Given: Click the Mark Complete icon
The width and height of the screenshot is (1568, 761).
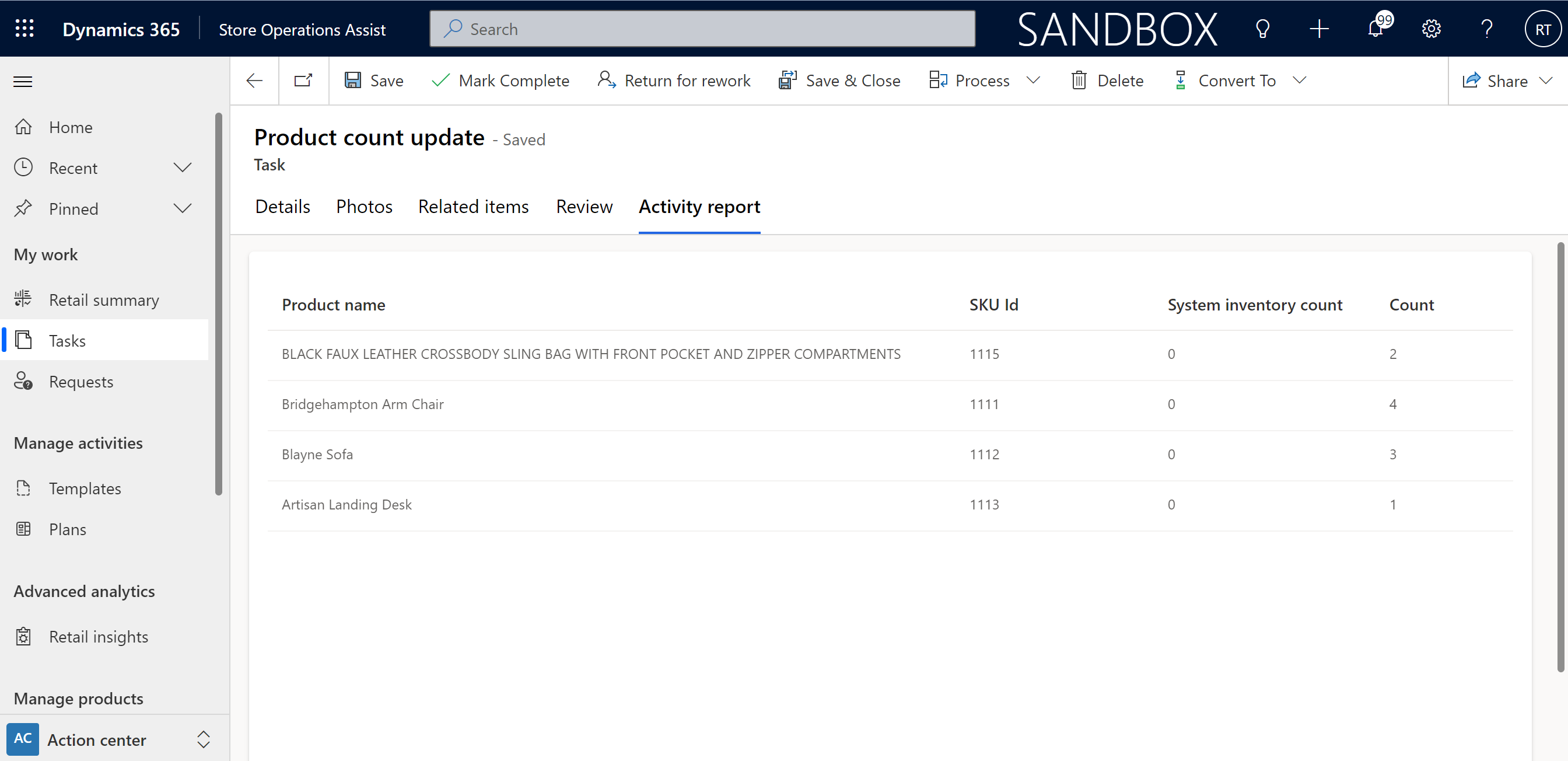Looking at the screenshot, I should click(441, 80).
